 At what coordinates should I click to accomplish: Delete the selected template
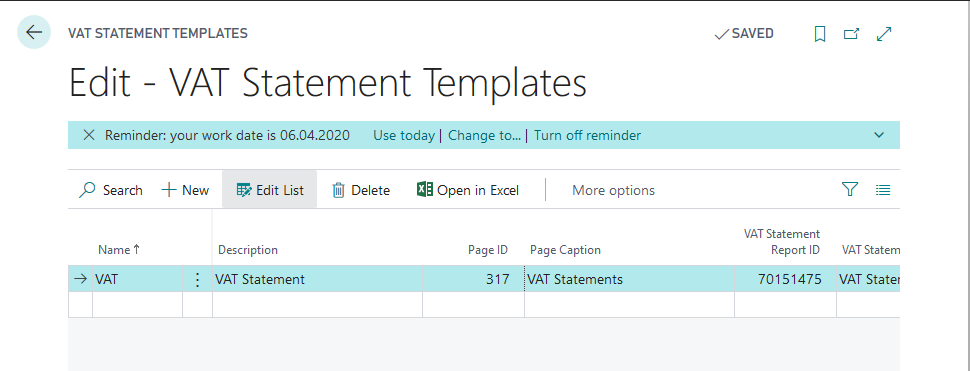361,190
